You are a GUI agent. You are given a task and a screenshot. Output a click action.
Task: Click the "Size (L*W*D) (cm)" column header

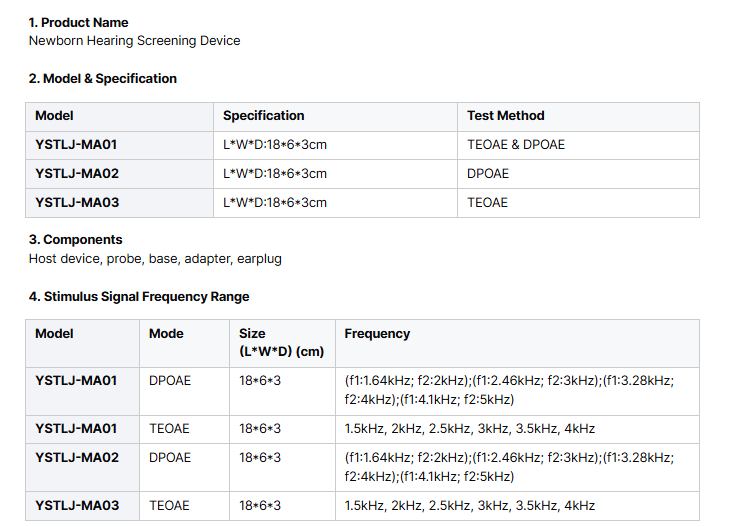point(281,342)
